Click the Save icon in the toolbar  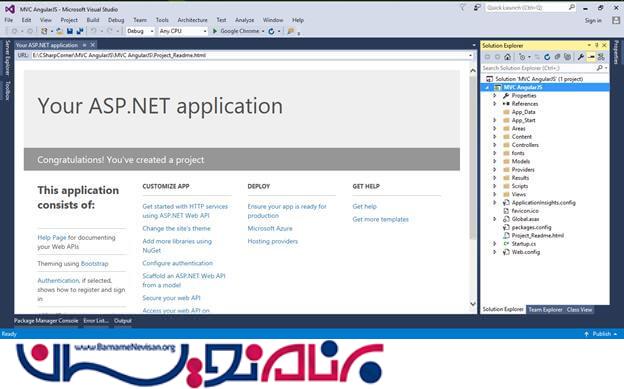pyautogui.click(x=70, y=31)
